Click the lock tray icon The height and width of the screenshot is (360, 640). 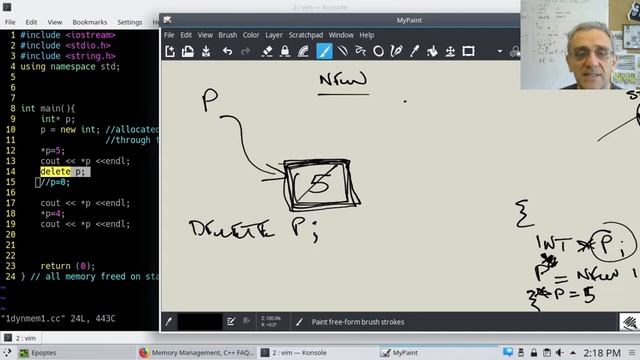pyautogui.click(x=534, y=353)
